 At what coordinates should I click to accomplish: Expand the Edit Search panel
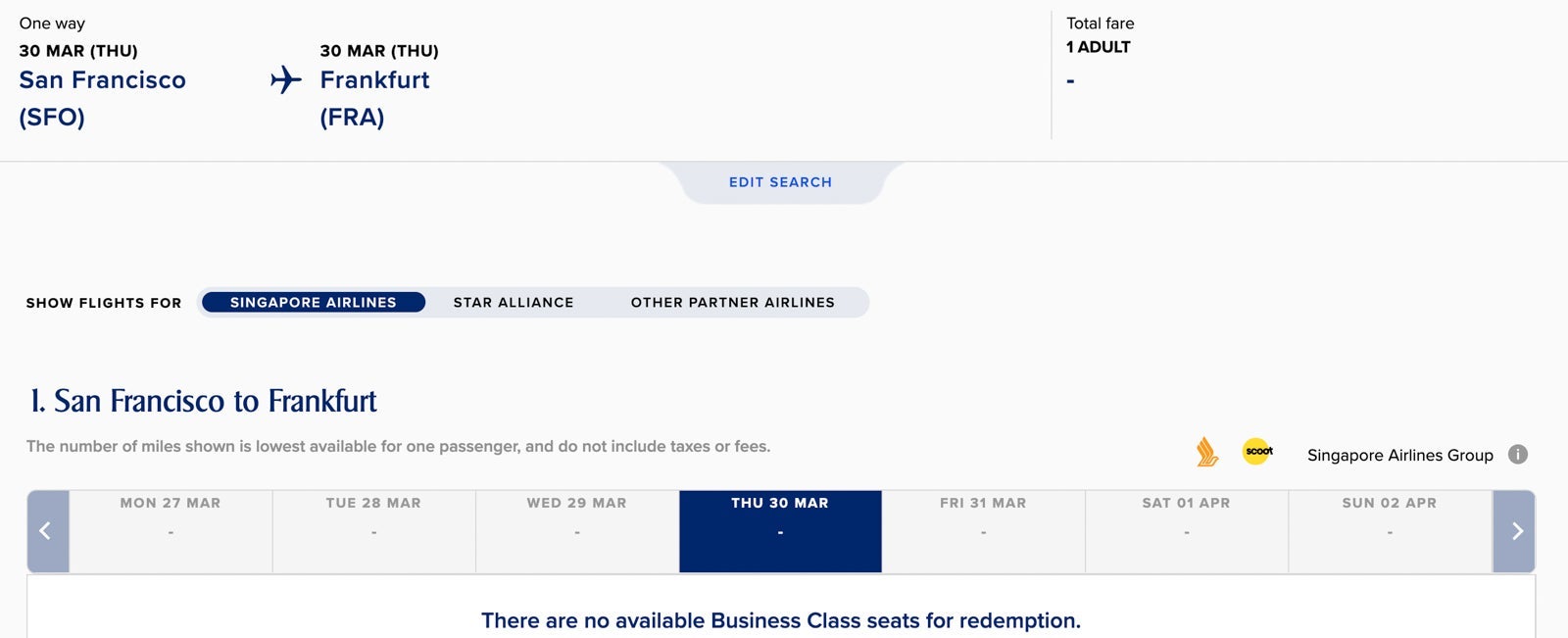coord(780,182)
